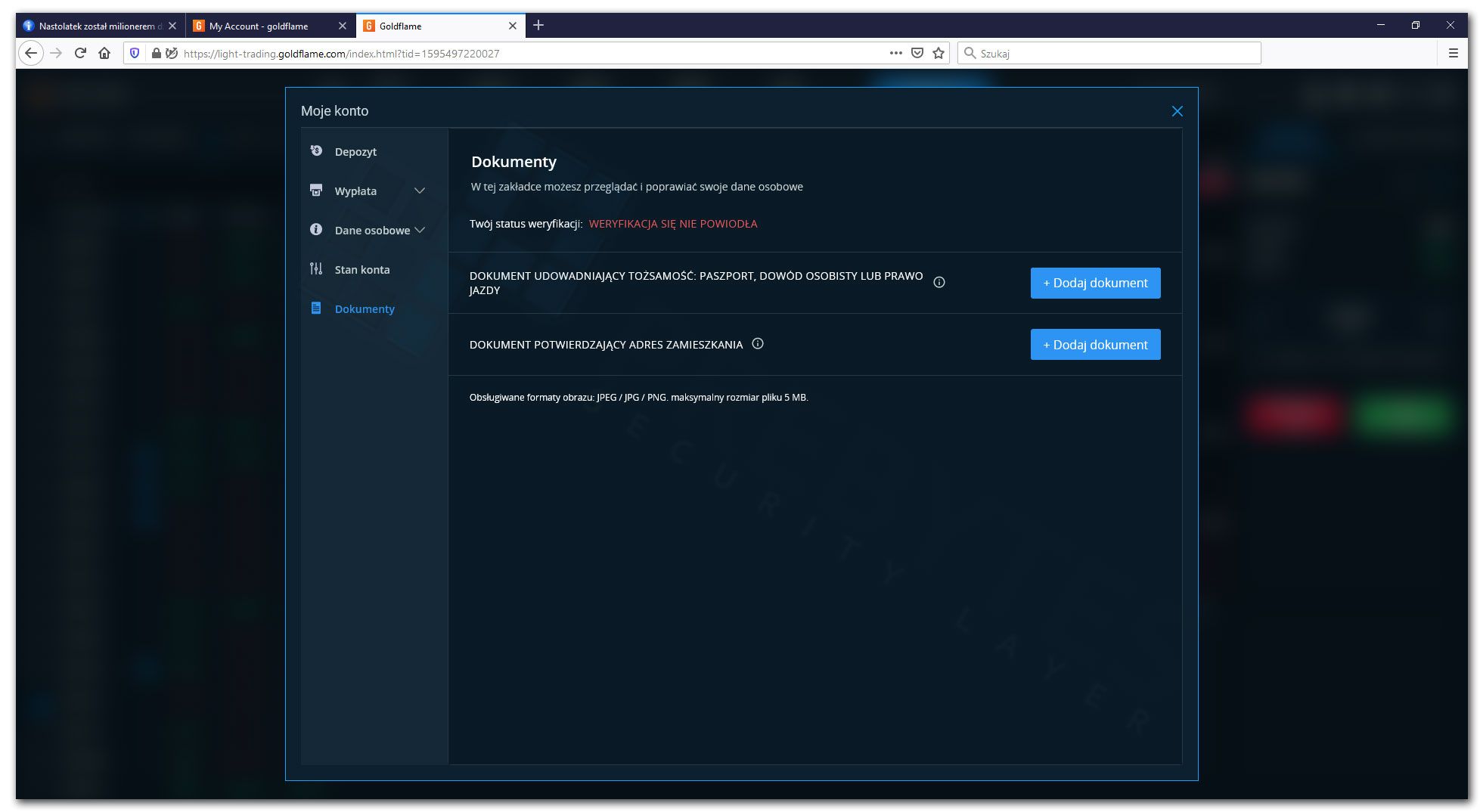Image resolution: width=1480 pixels, height=812 pixels.
Task: View site security padlock information
Action: (156, 53)
